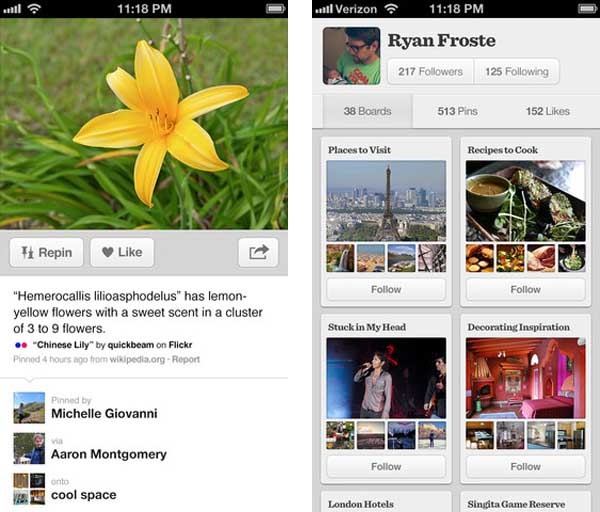The width and height of the screenshot is (600, 512).
Task: Follow the Stuck in My Head board
Action: point(386,467)
